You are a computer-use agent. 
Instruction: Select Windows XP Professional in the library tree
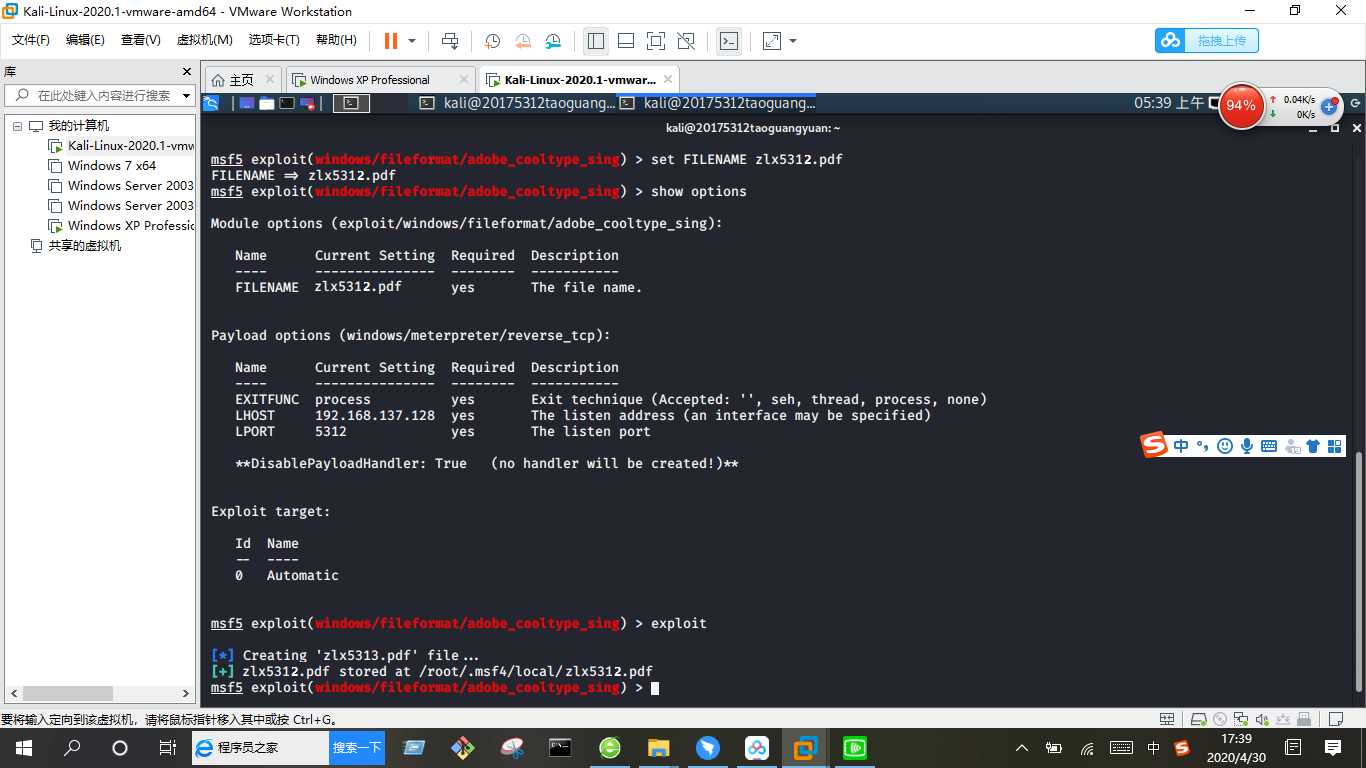pyautogui.click(x=122, y=226)
